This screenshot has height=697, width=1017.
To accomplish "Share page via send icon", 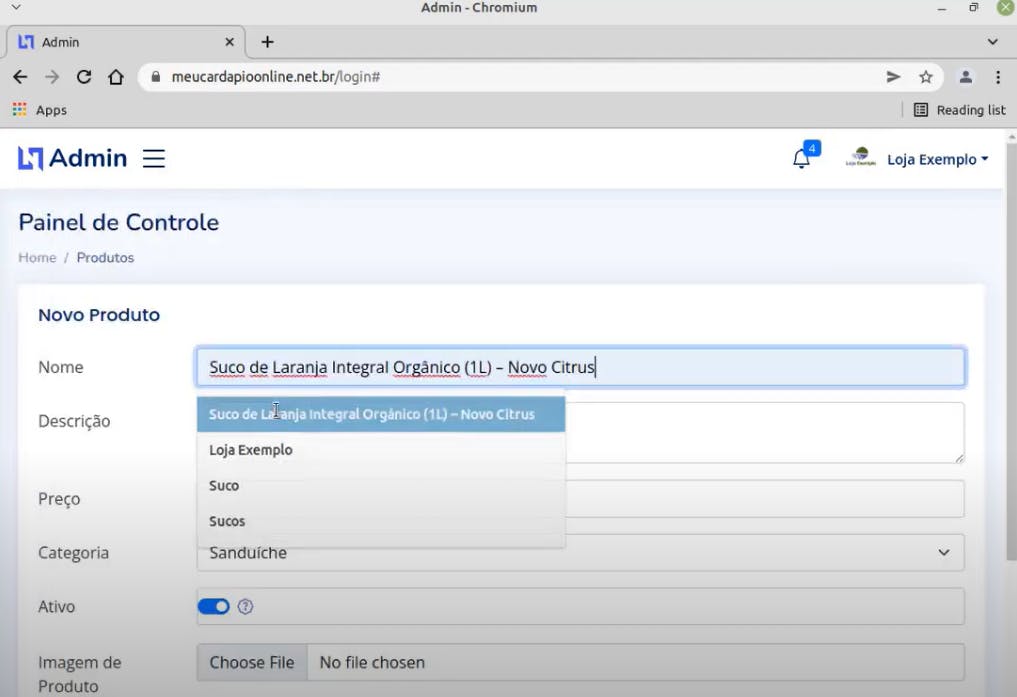I will pyautogui.click(x=893, y=77).
